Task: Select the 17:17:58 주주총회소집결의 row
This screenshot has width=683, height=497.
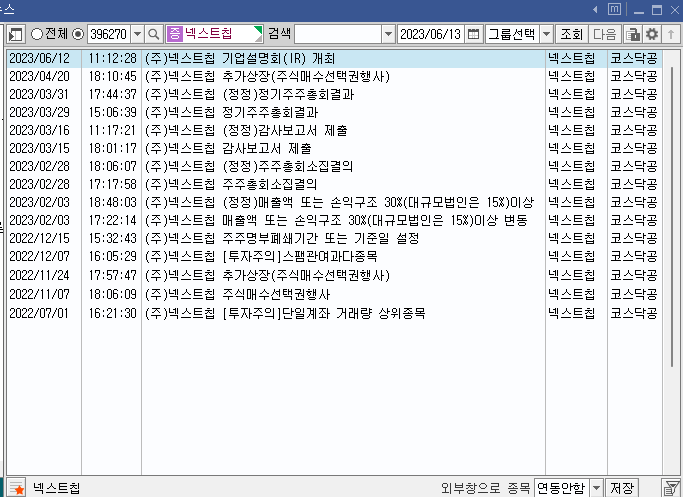Action: (334, 184)
